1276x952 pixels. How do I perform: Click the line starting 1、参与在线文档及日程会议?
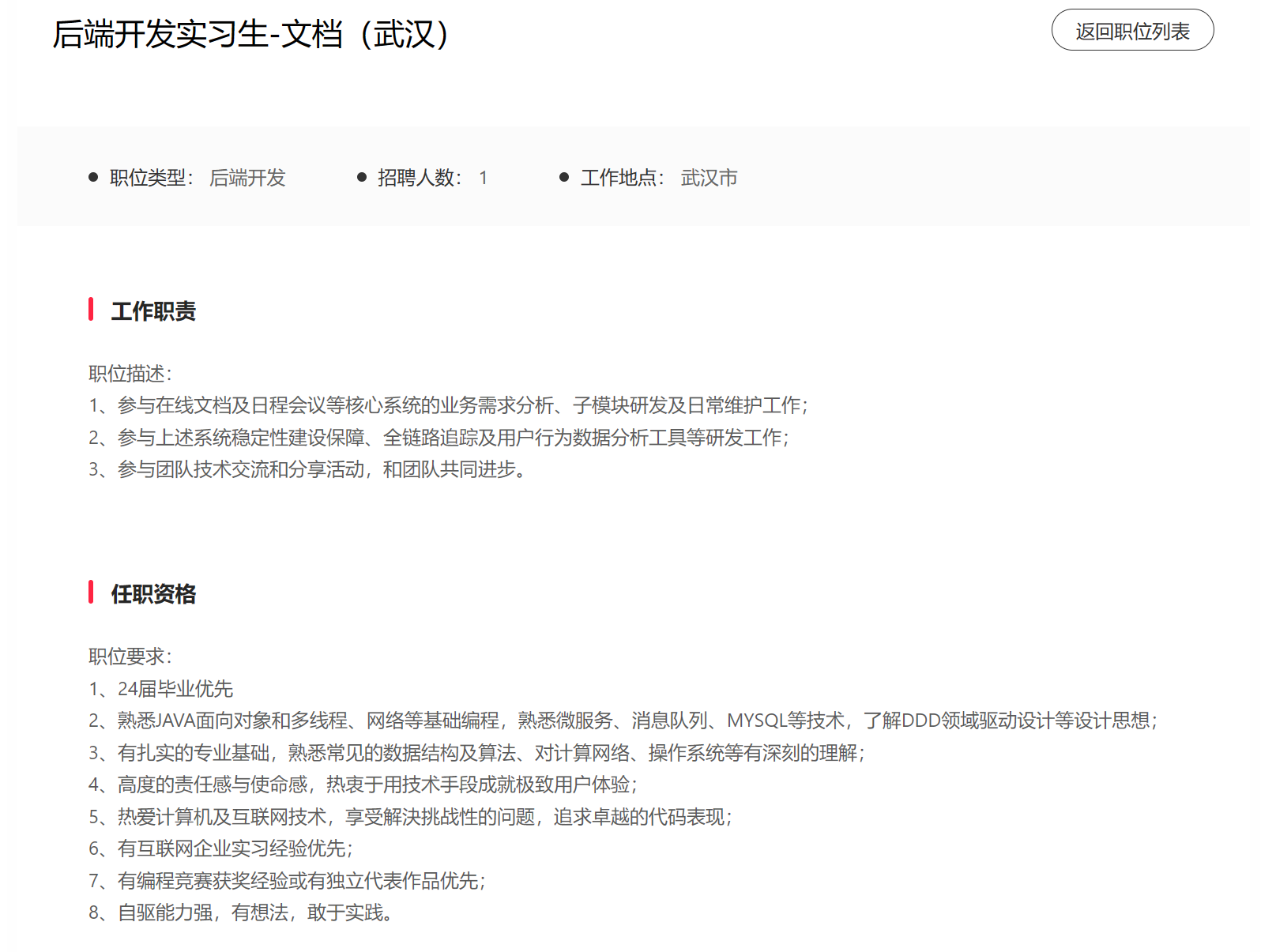click(x=448, y=405)
